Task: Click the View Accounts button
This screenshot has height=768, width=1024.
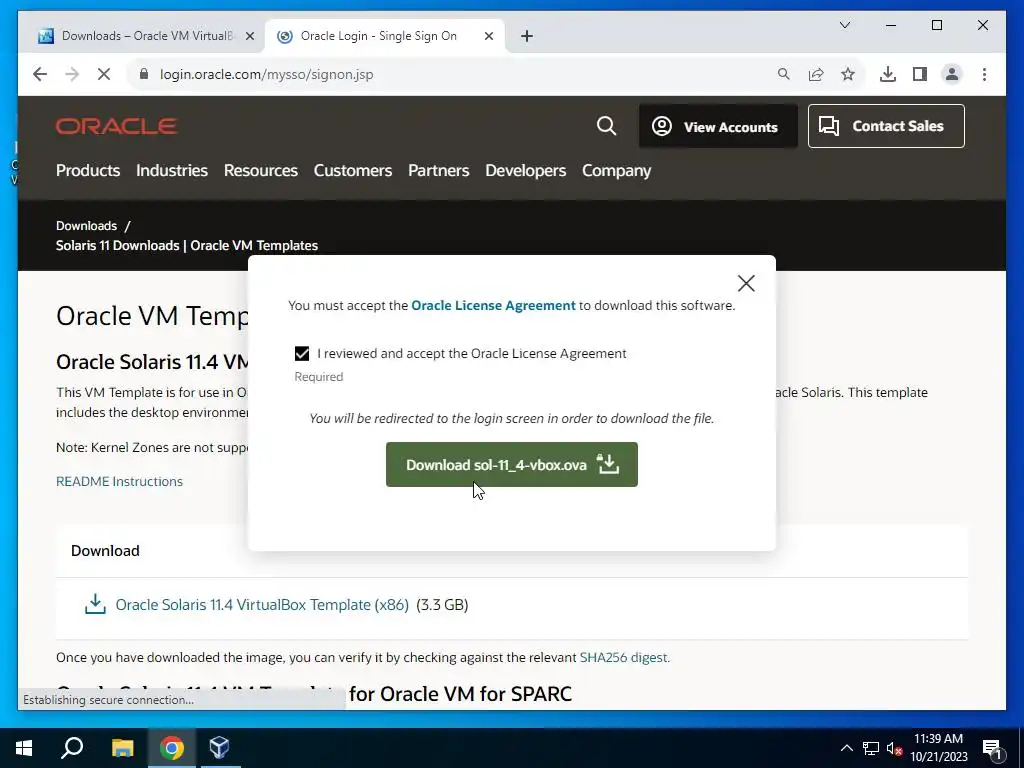Action: [718, 126]
